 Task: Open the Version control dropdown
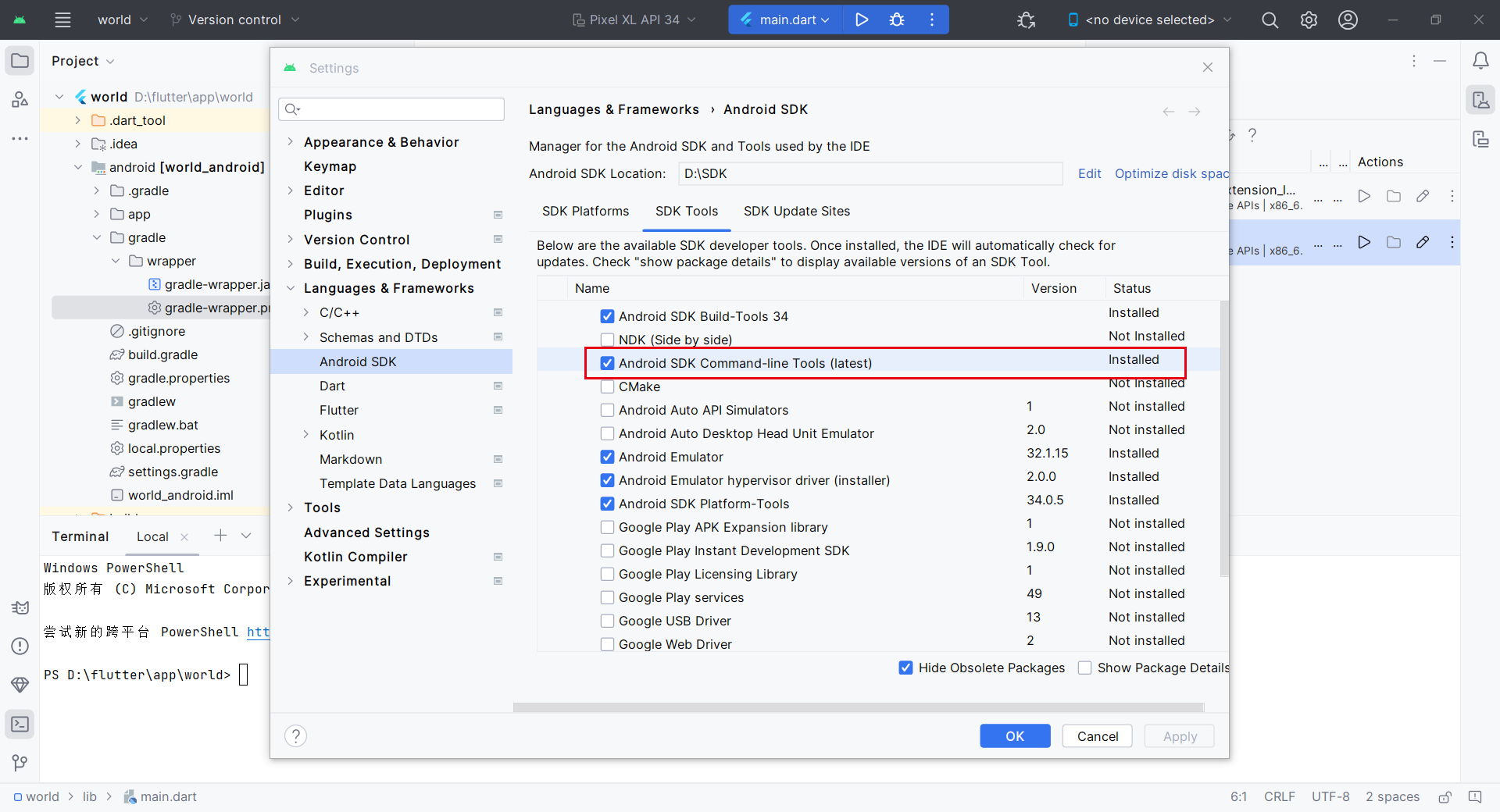tap(234, 20)
